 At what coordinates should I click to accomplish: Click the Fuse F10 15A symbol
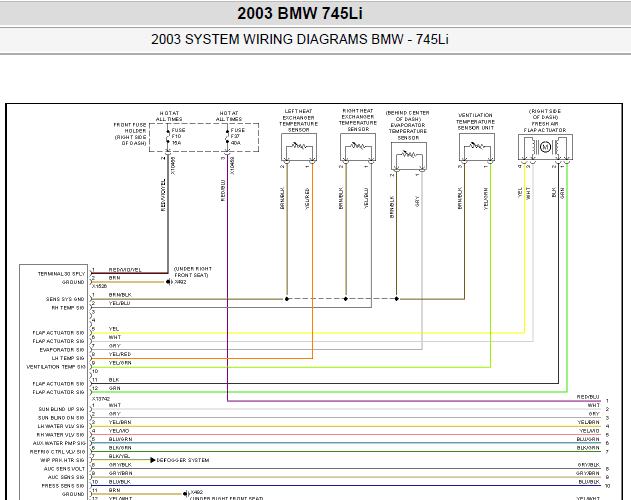168,136
